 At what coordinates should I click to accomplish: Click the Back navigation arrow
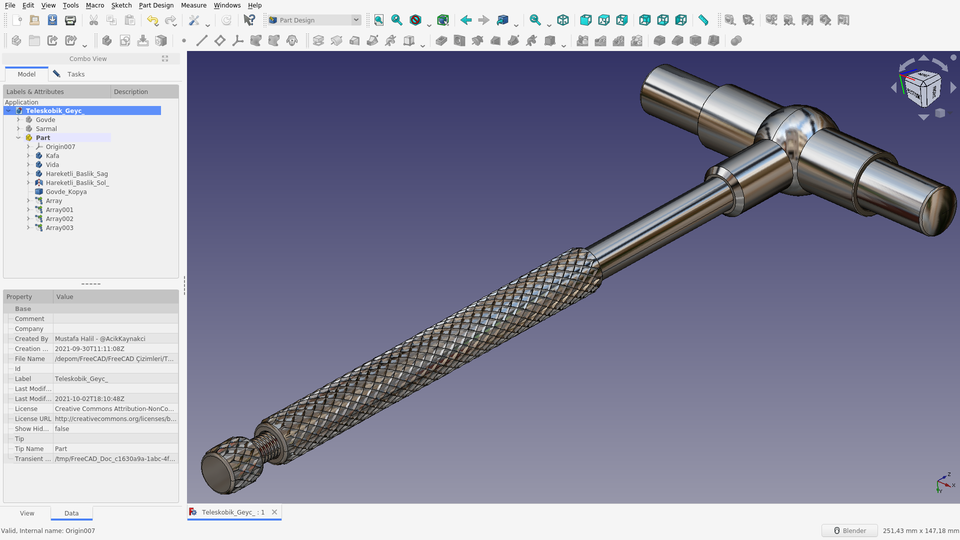(466, 20)
